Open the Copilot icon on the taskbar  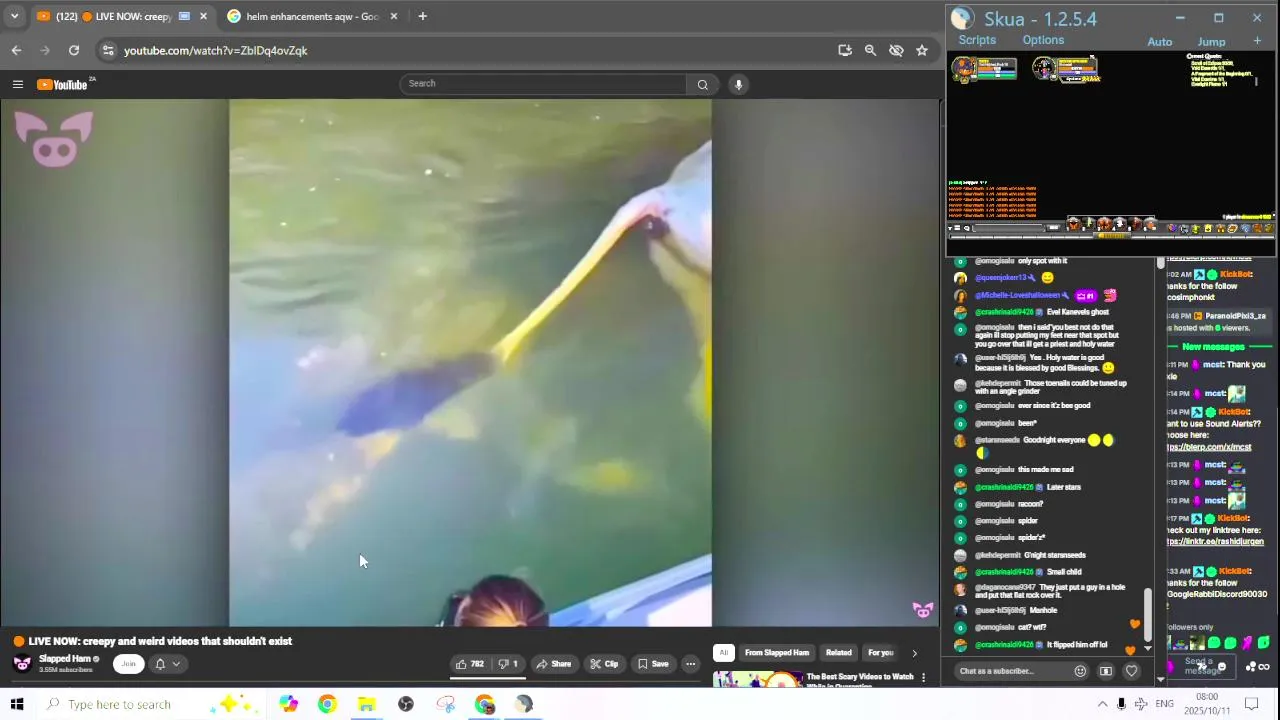[288, 704]
